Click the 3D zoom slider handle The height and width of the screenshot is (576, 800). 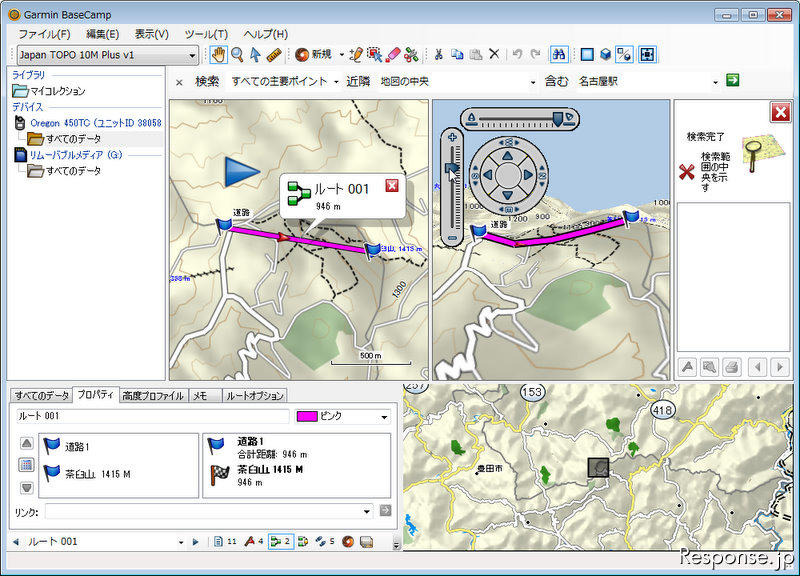(x=452, y=168)
